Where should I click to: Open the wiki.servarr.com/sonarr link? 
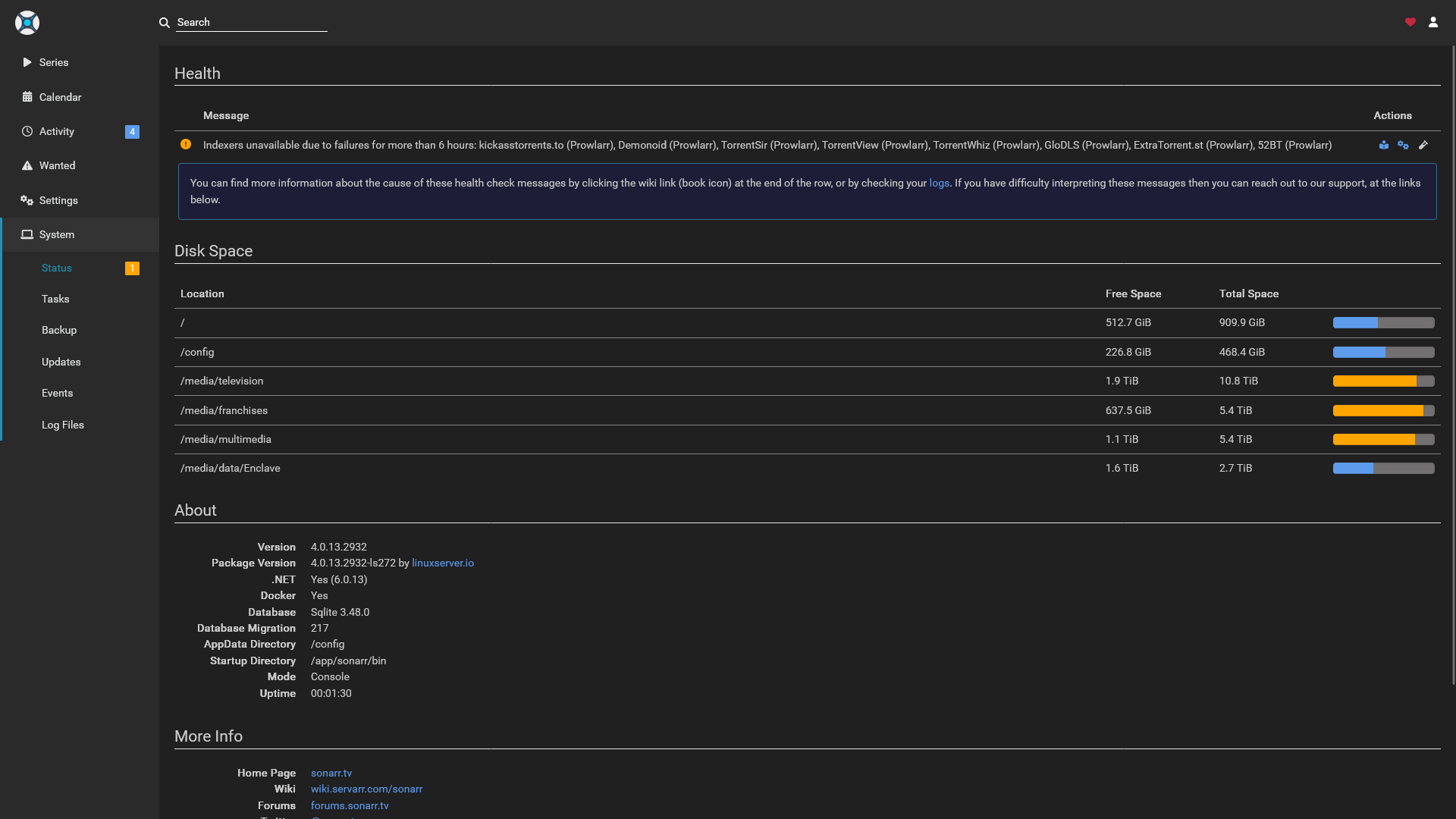tap(366, 789)
